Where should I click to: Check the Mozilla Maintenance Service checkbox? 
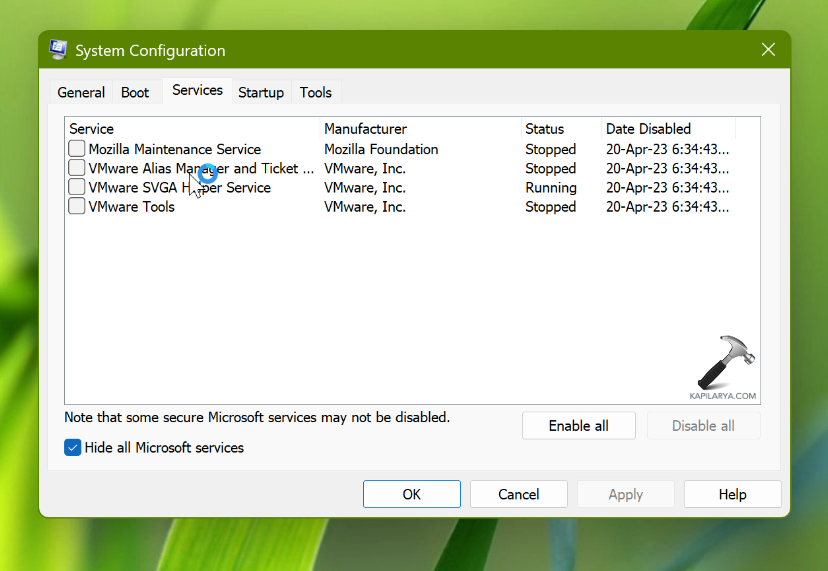click(x=77, y=149)
